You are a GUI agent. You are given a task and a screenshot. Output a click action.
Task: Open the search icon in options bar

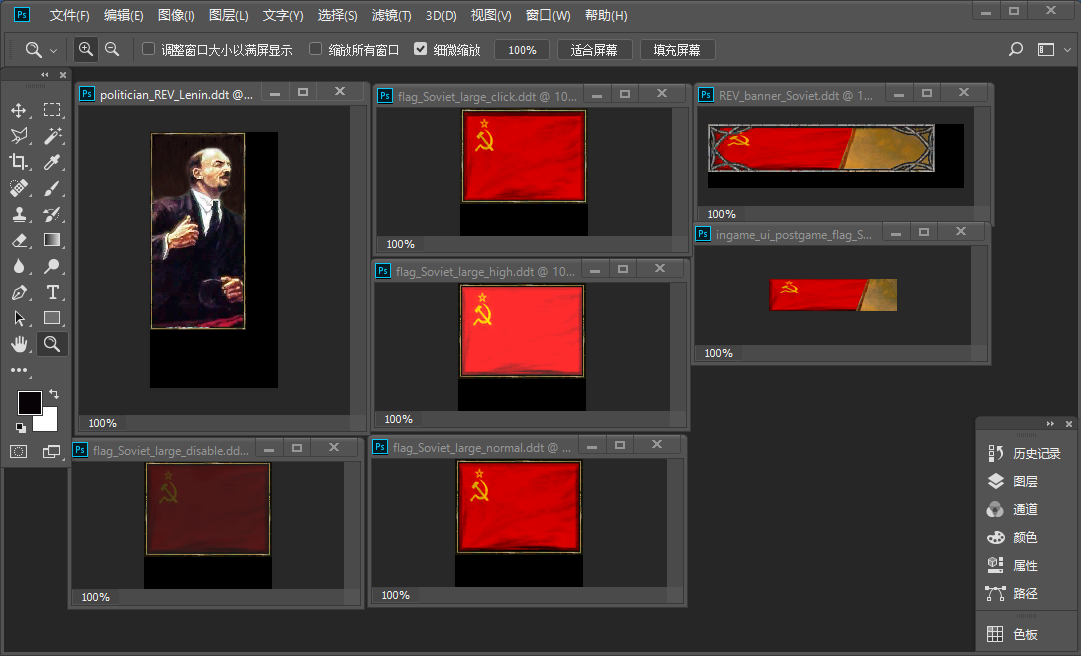pos(1016,50)
